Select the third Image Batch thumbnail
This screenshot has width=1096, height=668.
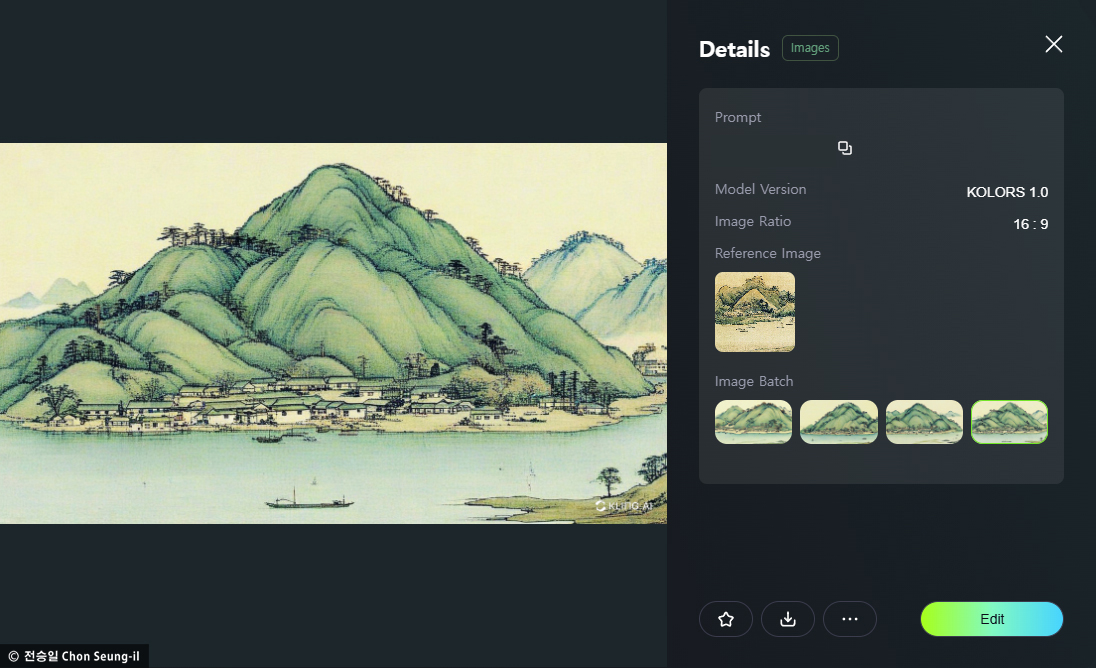tap(924, 422)
